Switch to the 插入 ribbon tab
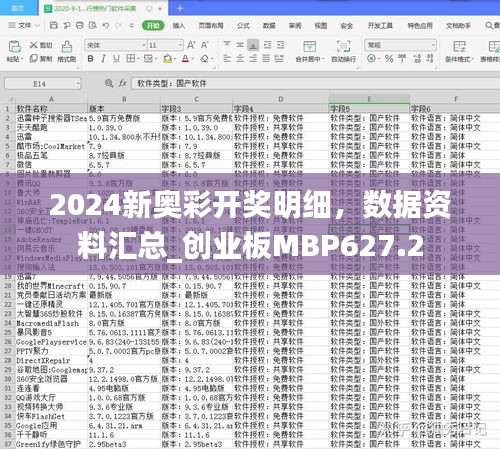The image size is (500, 449). pos(179,25)
